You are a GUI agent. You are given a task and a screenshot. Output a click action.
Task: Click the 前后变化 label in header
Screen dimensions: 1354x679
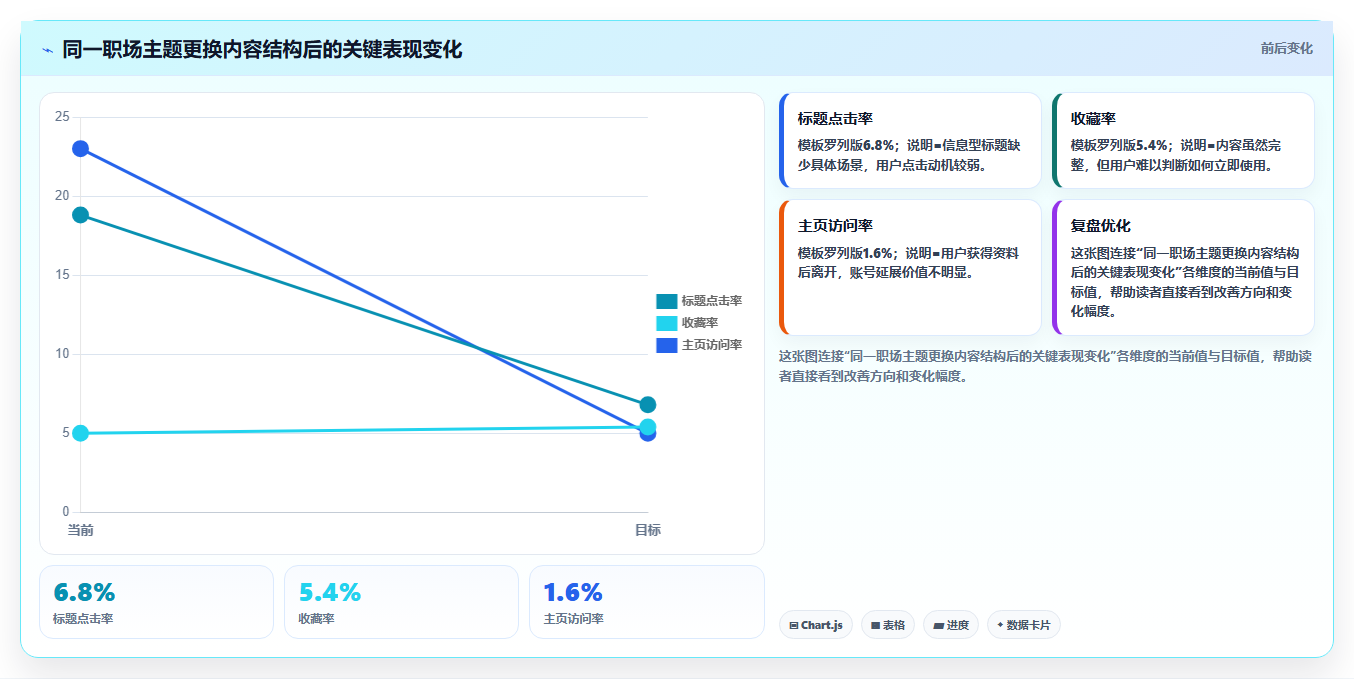(x=1286, y=48)
